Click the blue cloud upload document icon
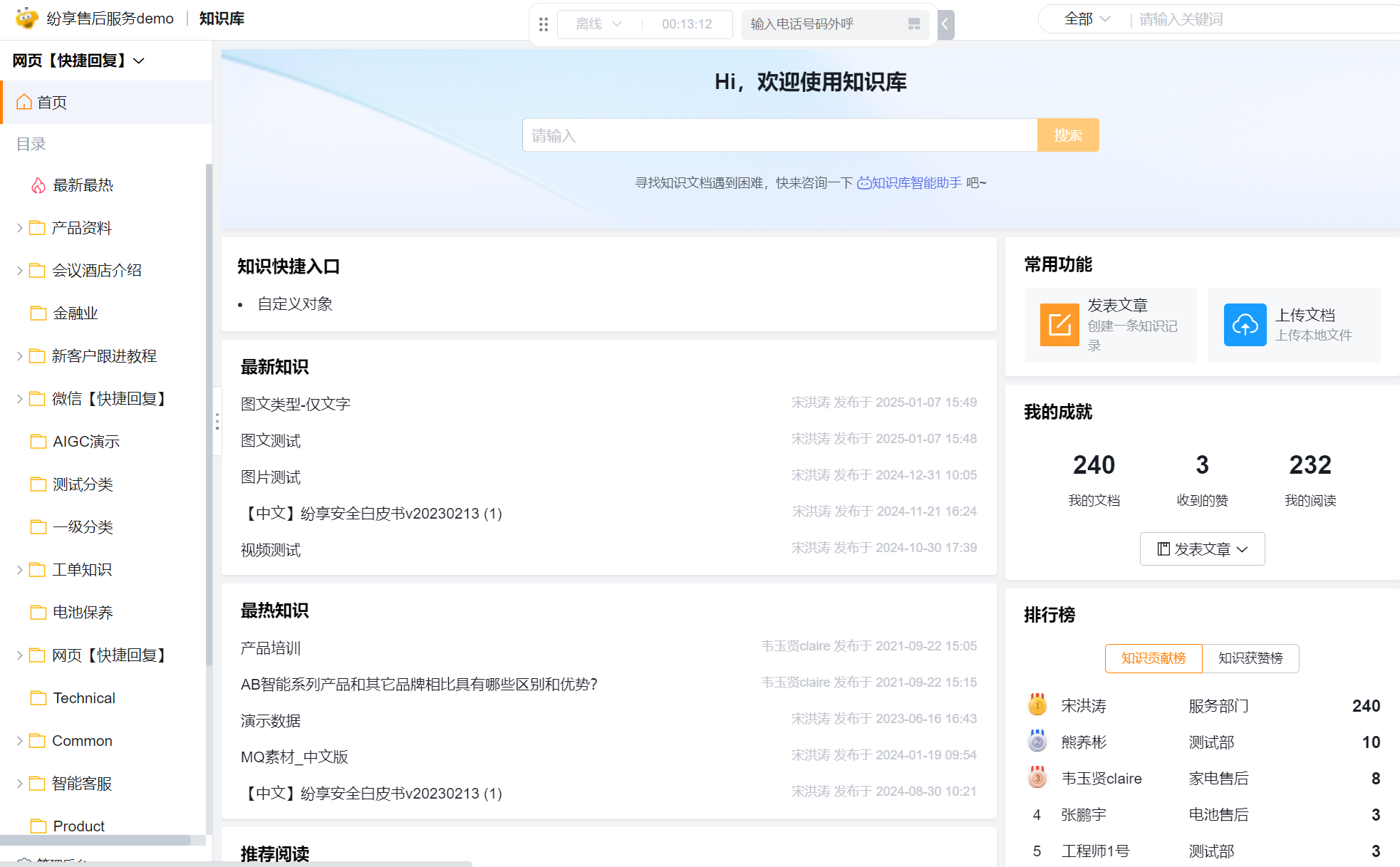The image size is (1400, 867). pyautogui.click(x=1245, y=325)
